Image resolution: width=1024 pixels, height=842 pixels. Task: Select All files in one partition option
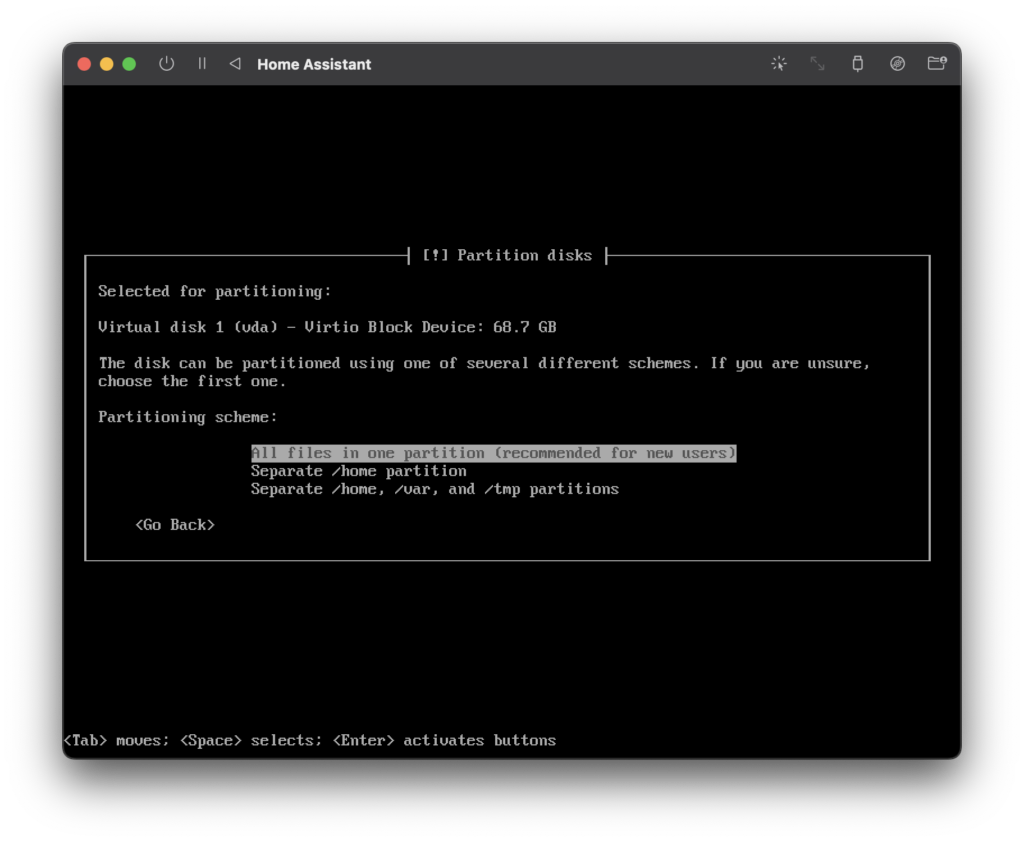click(494, 453)
